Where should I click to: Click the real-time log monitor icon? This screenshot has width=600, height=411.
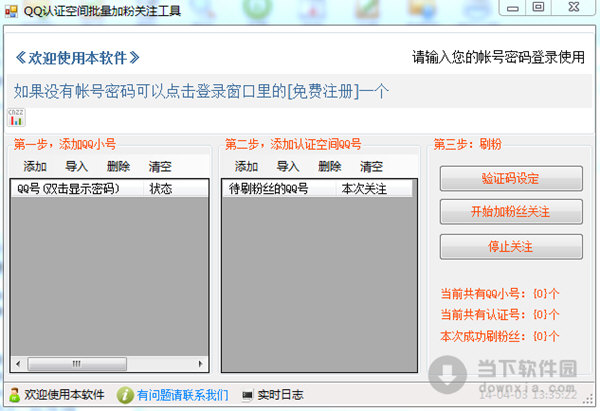(248, 395)
